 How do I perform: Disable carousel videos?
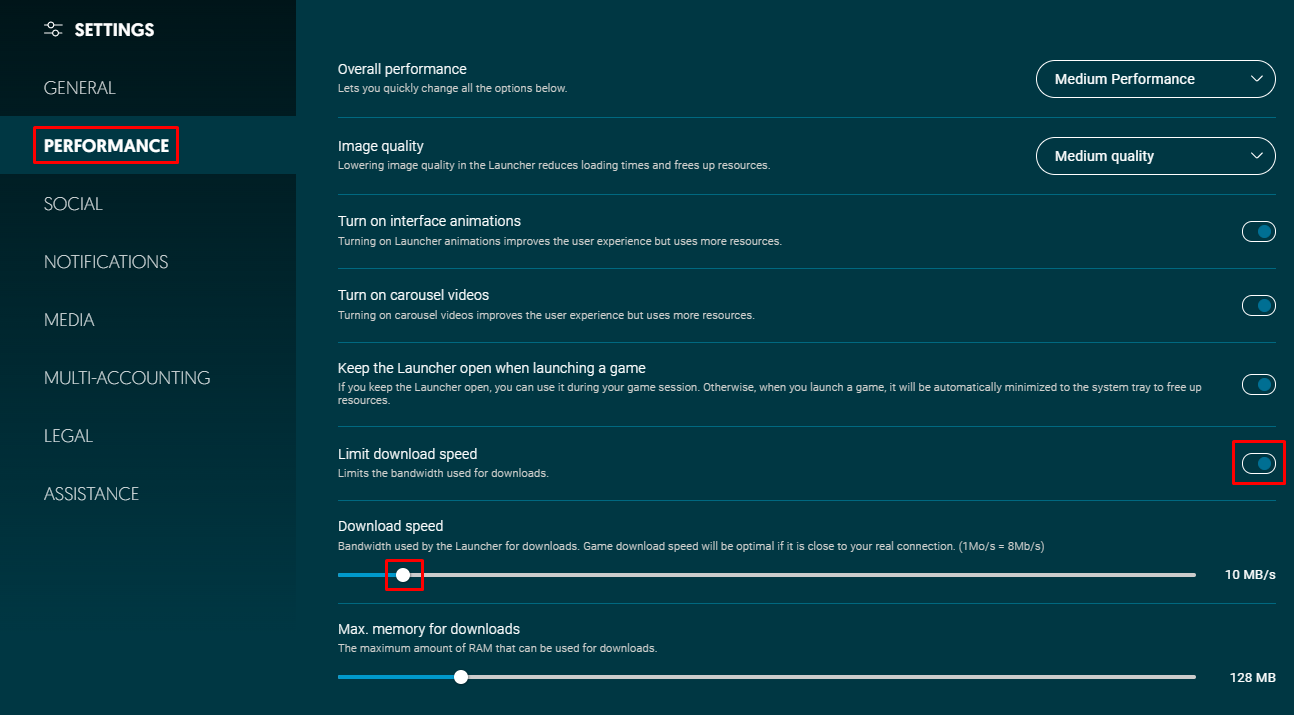click(x=1258, y=305)
